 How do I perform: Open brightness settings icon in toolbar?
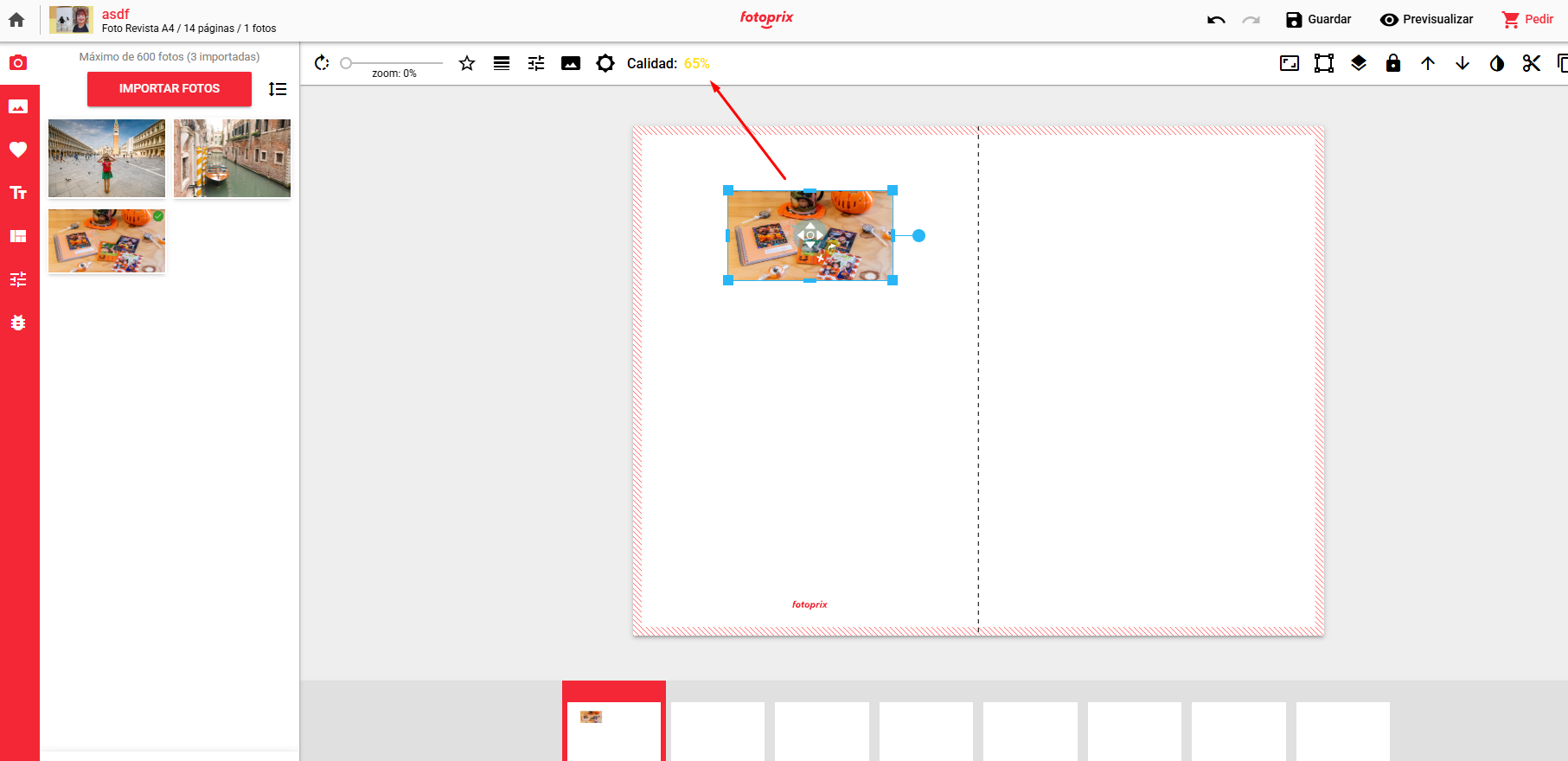pyautogui.click(x=605, y=63)
